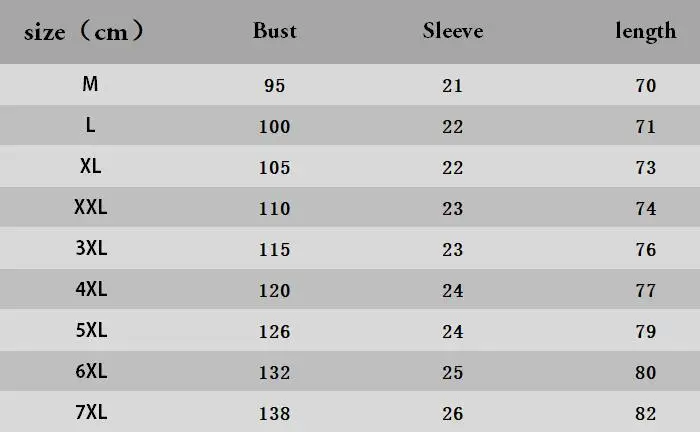The image size is (700, 432).
Task: Select the 3XL size label
Action: click(90, 249)
